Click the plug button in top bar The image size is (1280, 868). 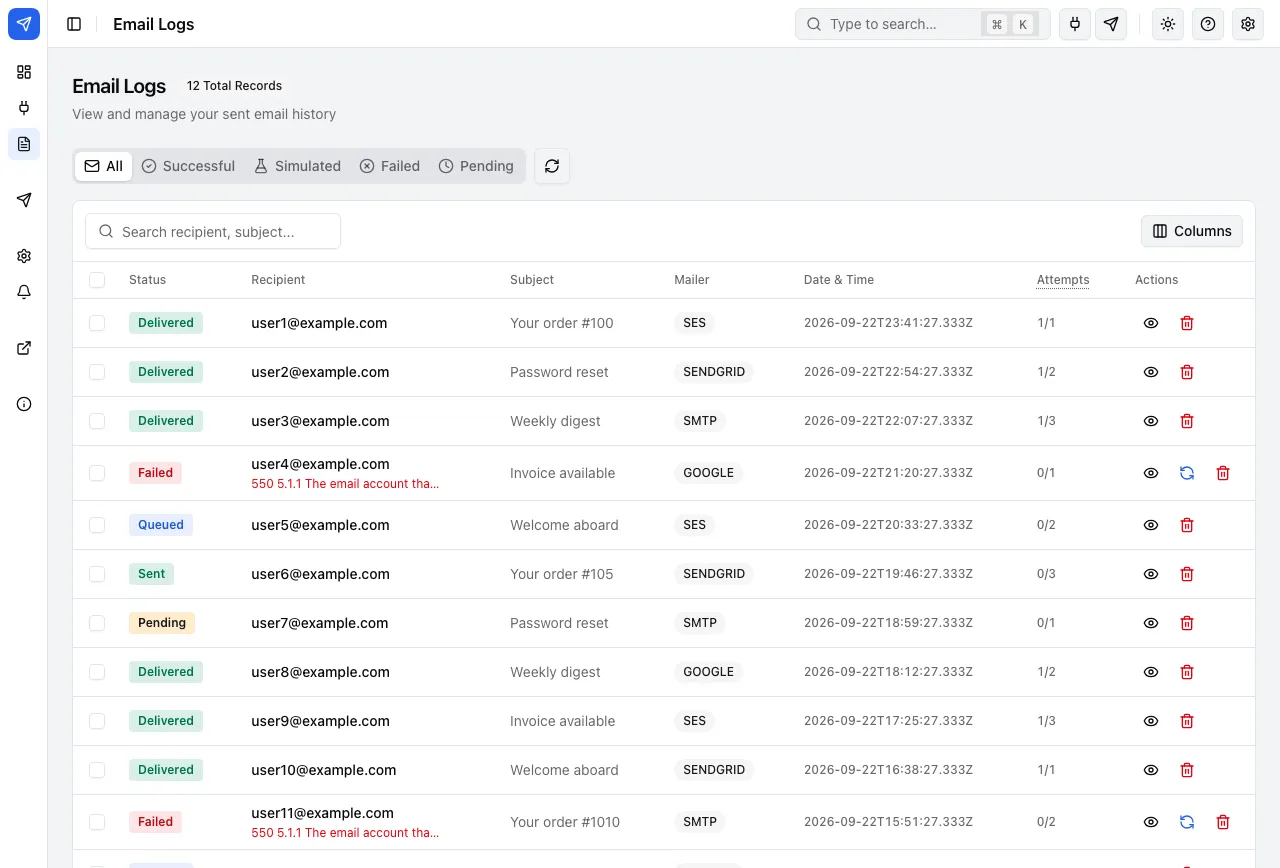pyautogui.click(x=1075, y=24)
